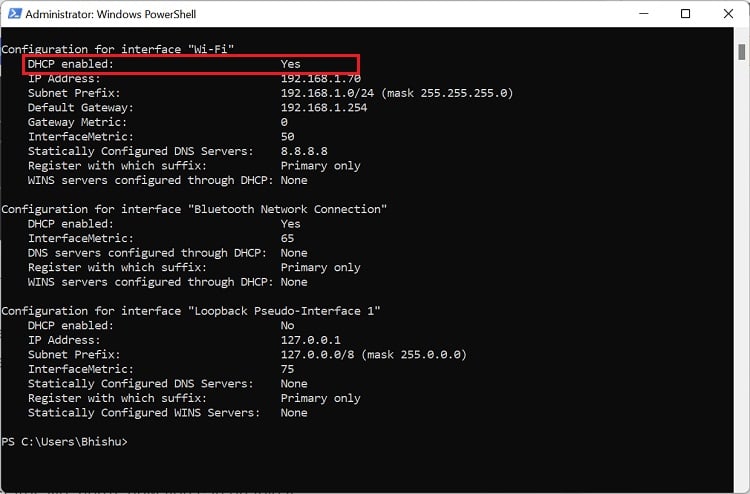750x494 pixels.
Task: Click the PS C:\Users\Bhishu> prompt
Action: [65, 441]
